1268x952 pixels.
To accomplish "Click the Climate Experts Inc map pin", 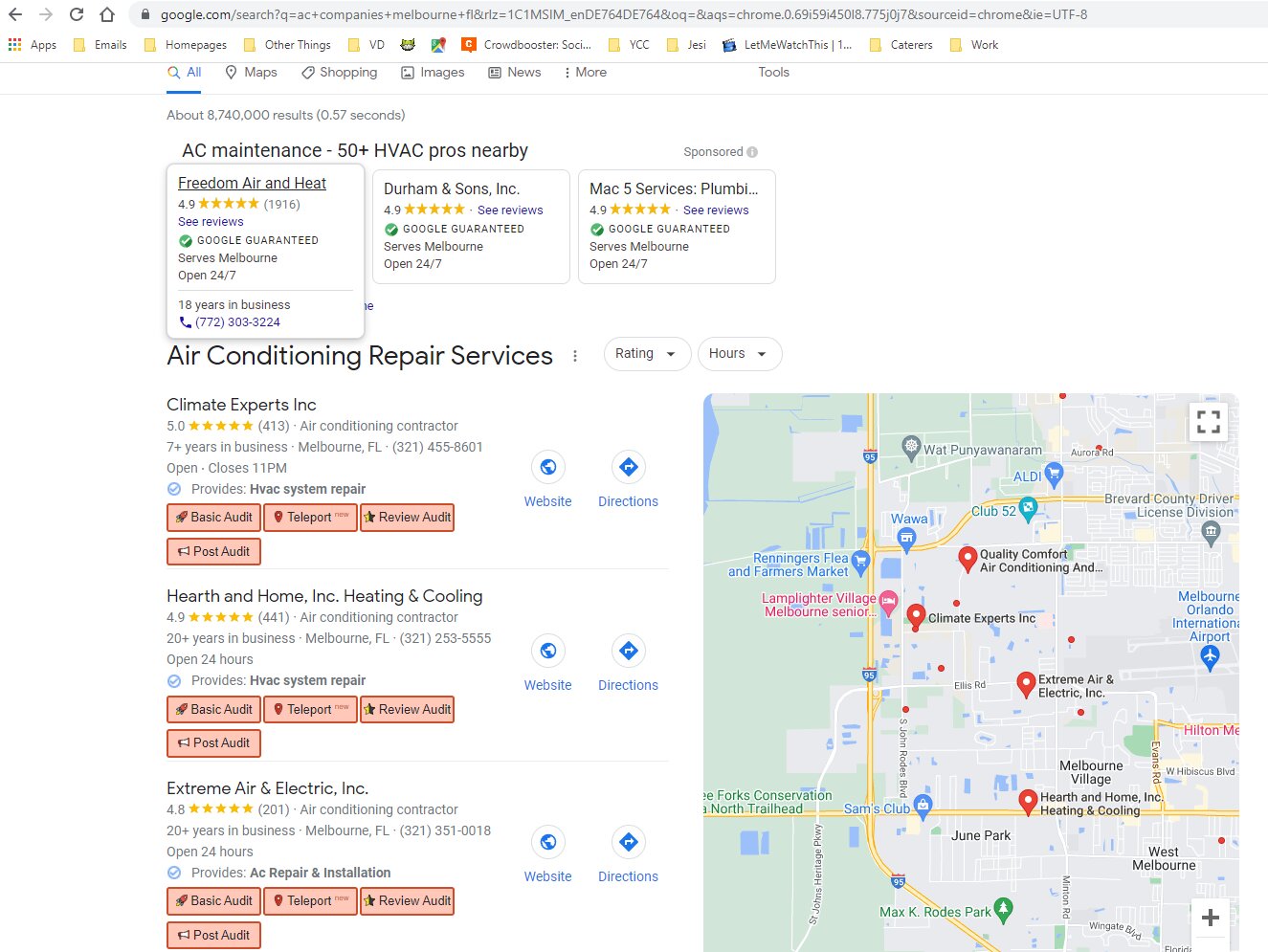I will 916,617.
